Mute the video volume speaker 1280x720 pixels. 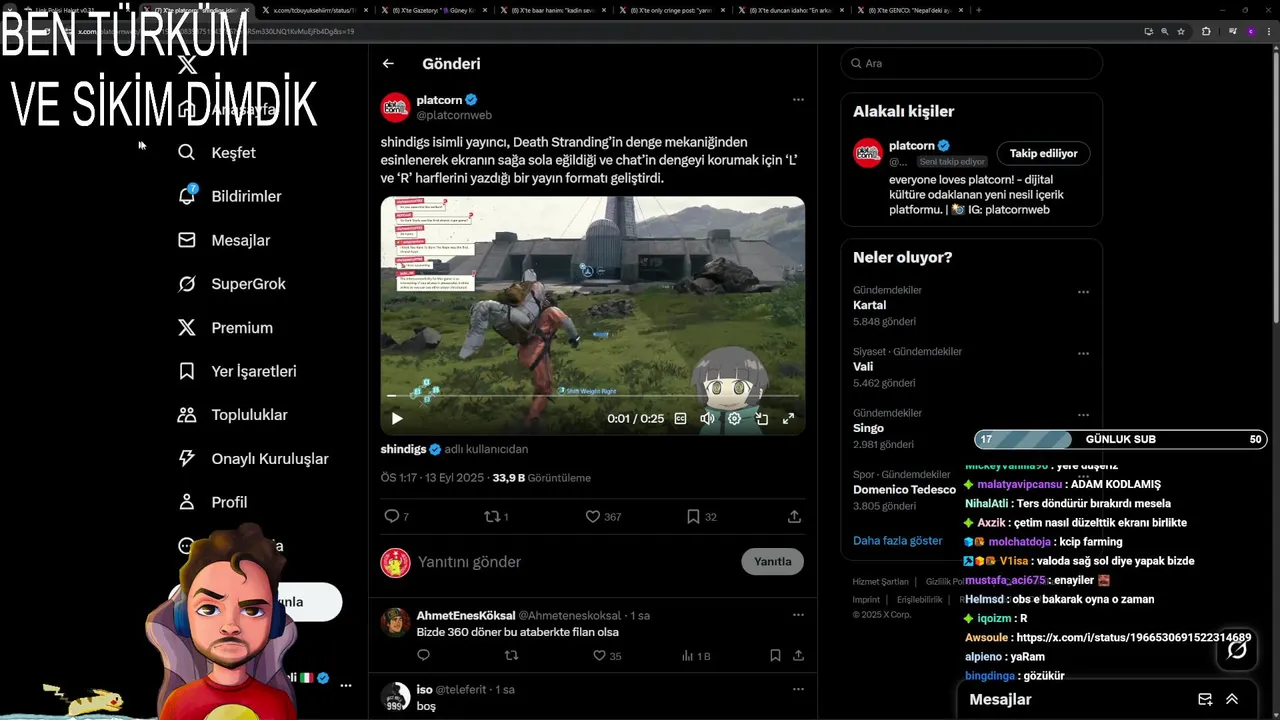(707, 419)
